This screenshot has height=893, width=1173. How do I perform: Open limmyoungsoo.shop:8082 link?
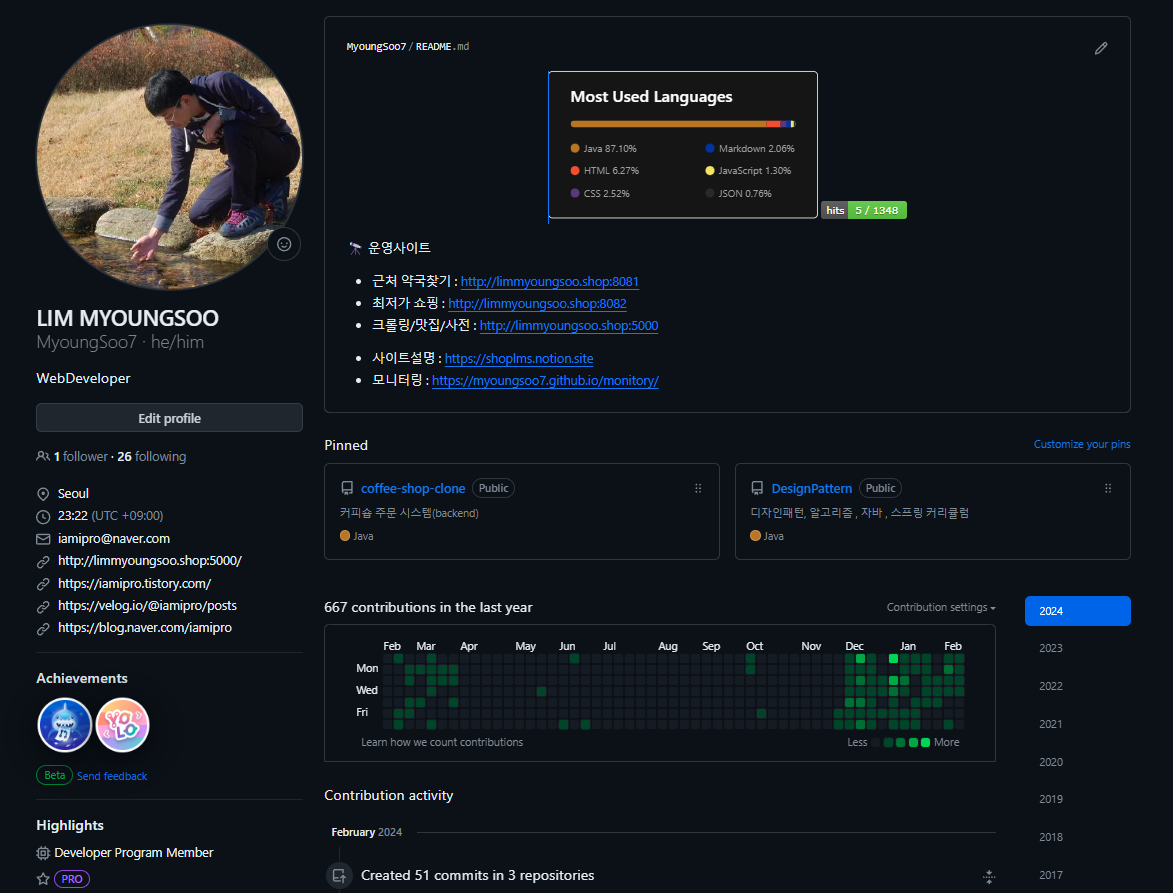[x=537, y=304]
